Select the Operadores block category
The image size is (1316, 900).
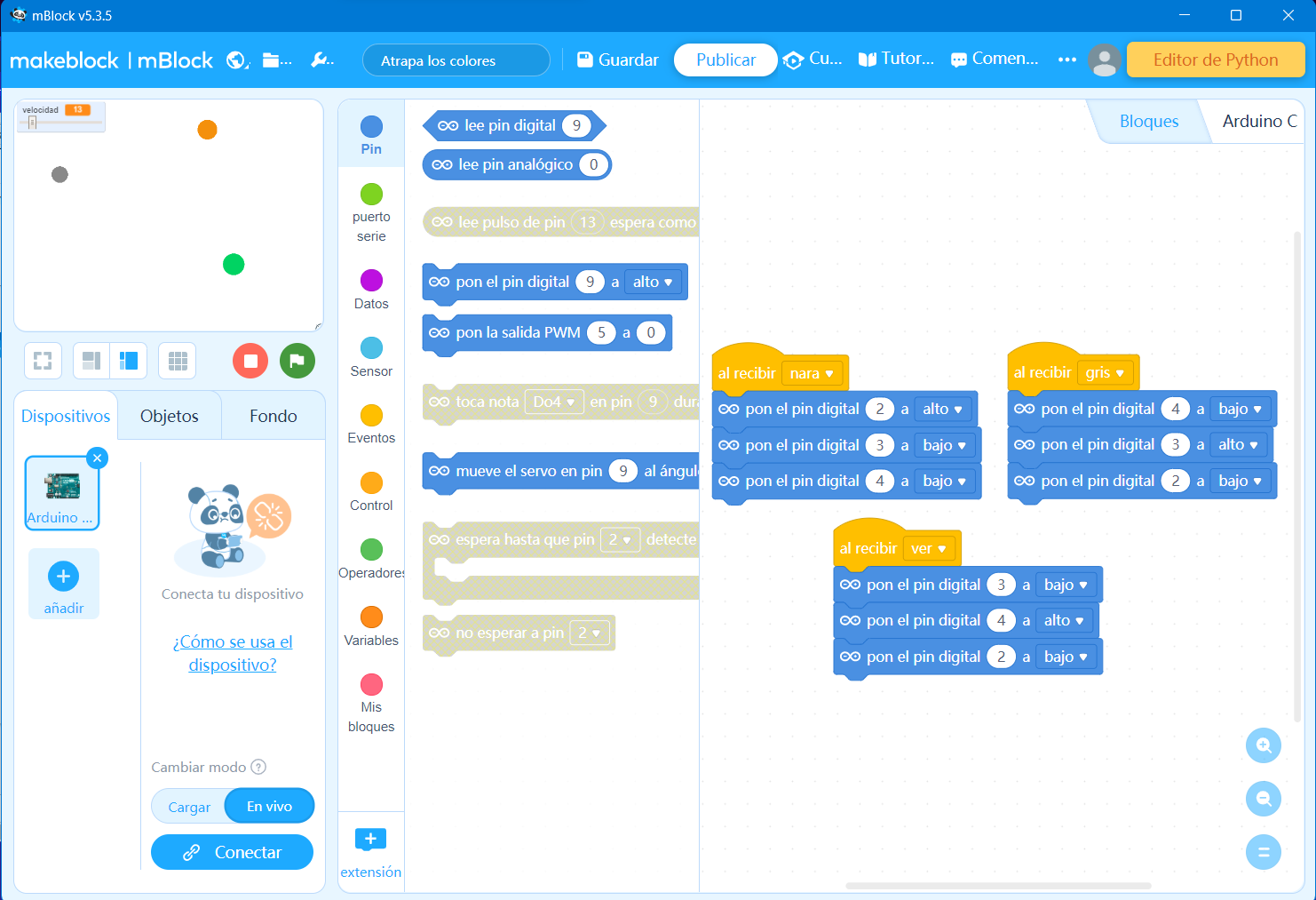coord(371,559)
